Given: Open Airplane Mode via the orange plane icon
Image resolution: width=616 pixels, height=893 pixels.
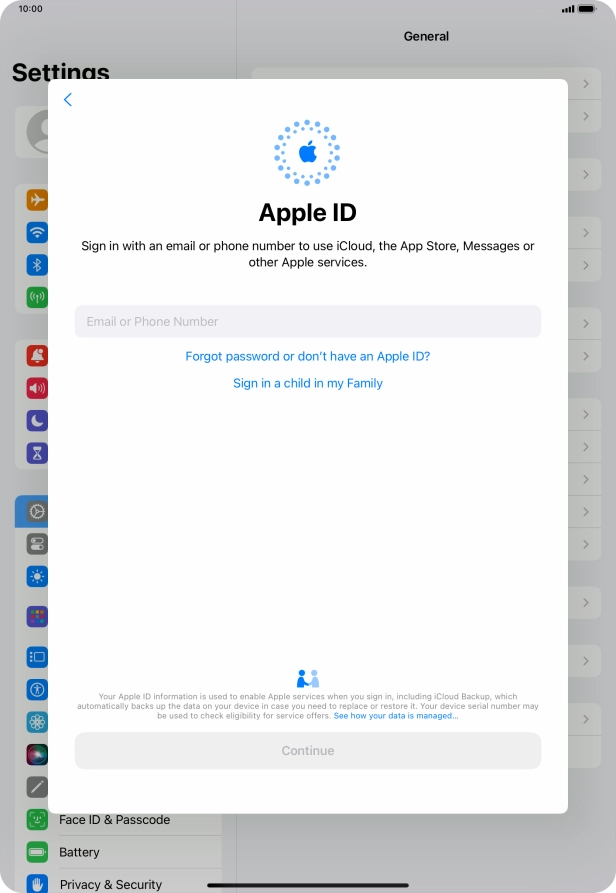Looking at the screenshot, I should click(37, 200).
